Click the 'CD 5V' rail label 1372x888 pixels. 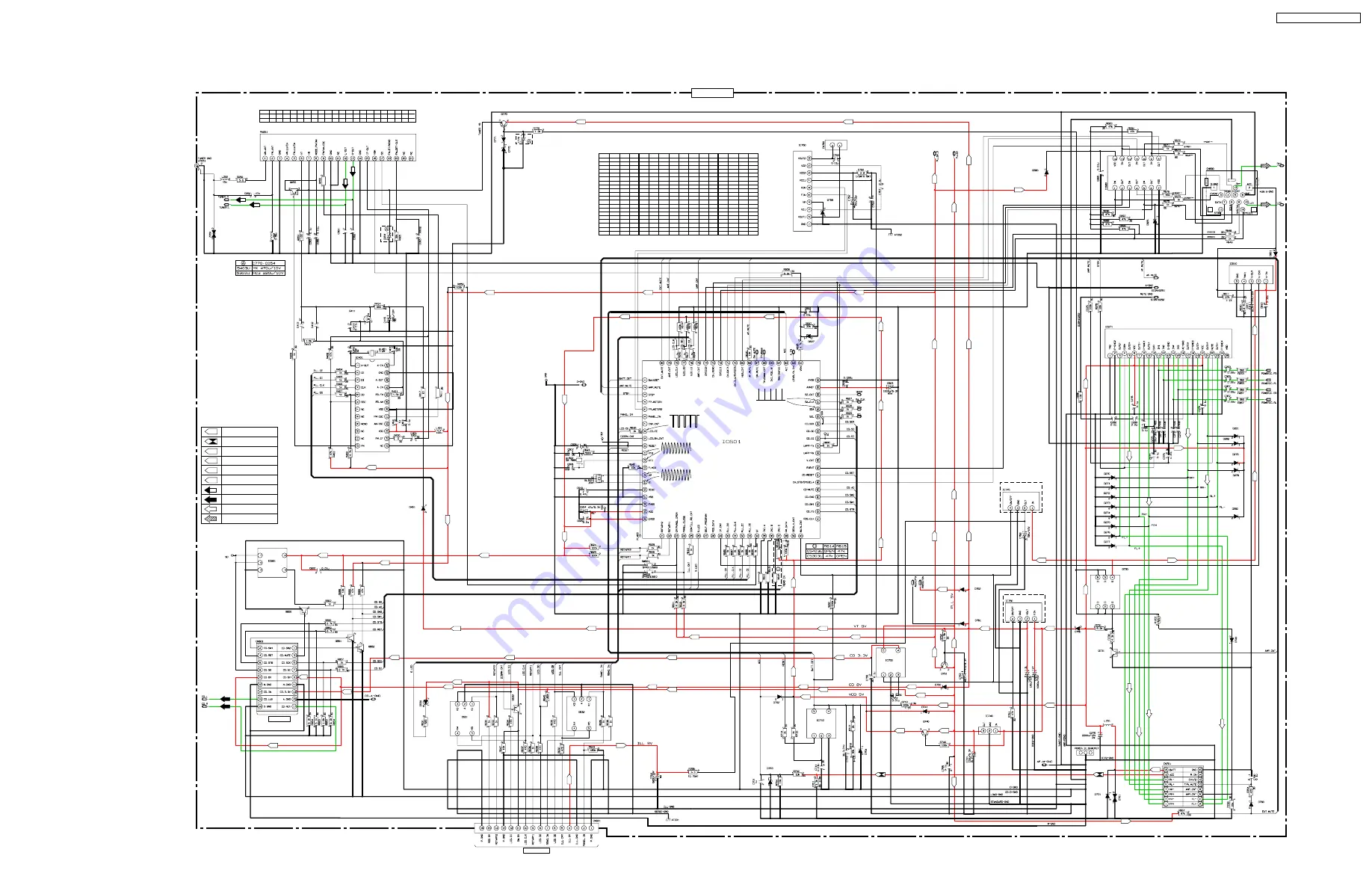tap(855, 685)
